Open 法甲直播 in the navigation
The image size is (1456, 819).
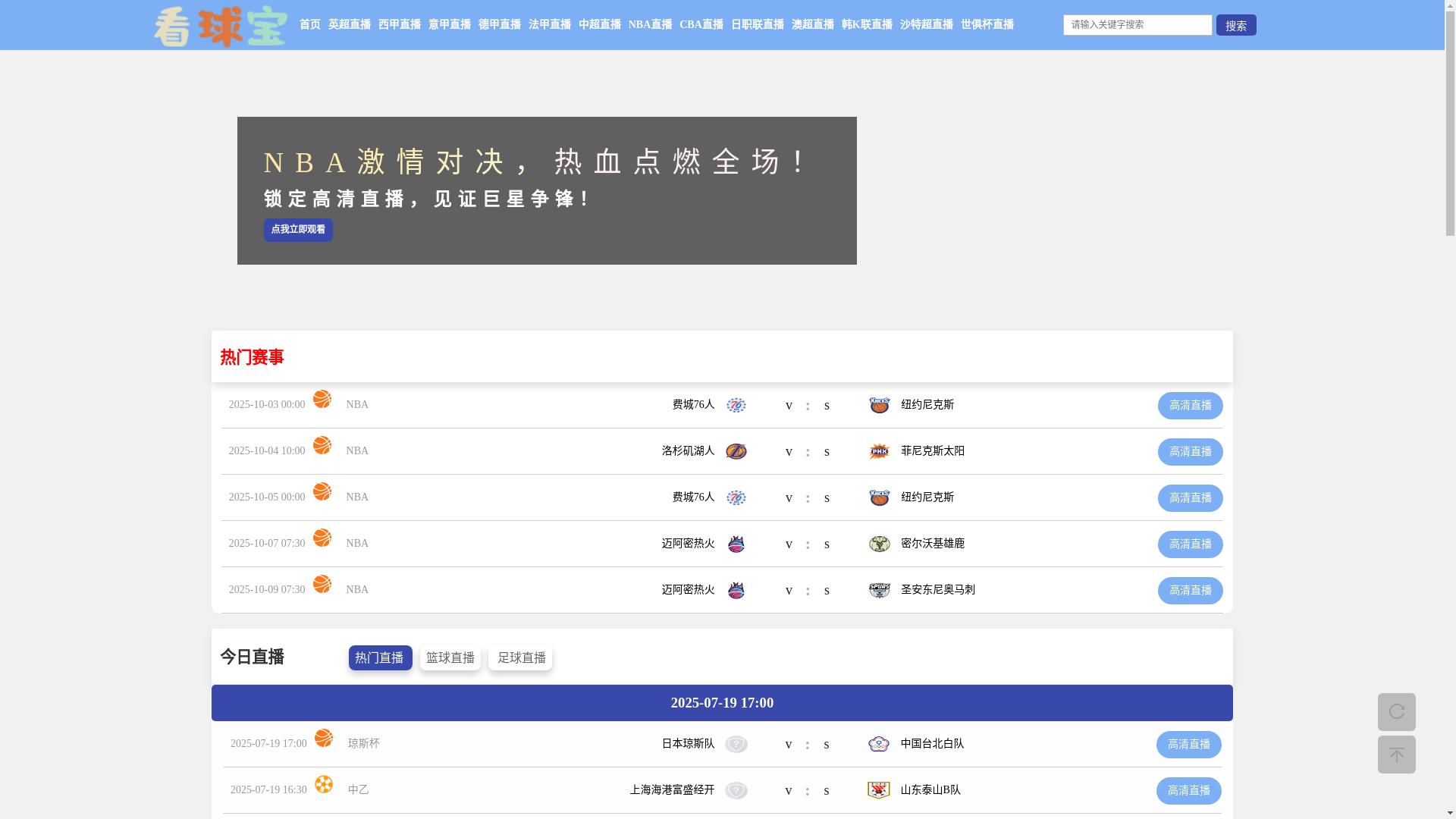550,25
